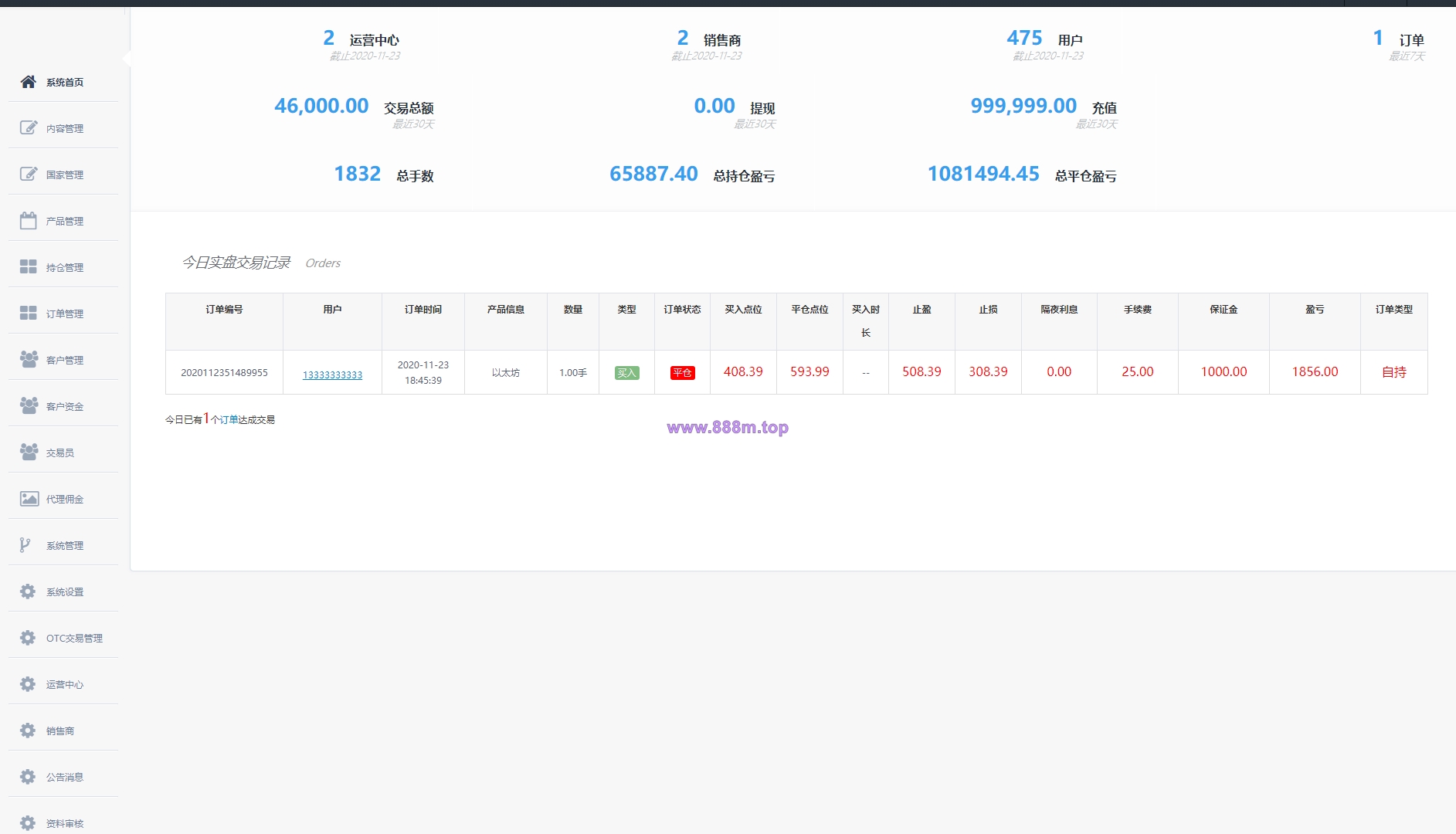Click the 止盈 value 508.39

(921, 372)
